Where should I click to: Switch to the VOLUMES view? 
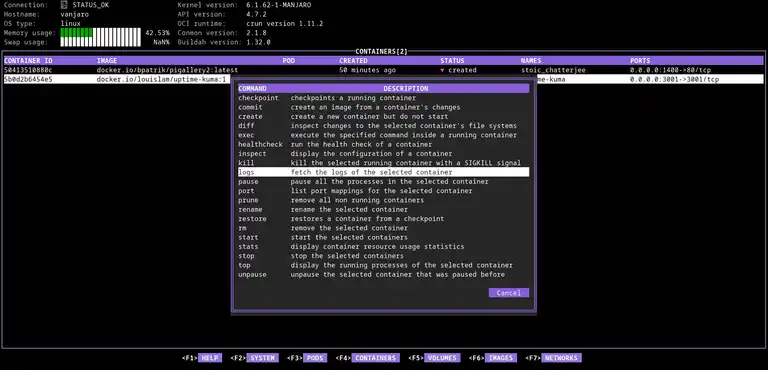pos(442,358)
